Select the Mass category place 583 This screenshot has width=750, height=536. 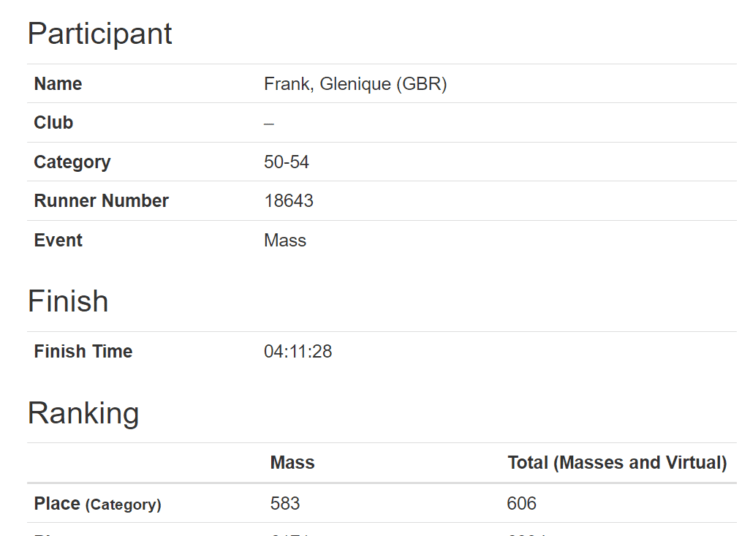pyautogui.click(x=285, y=503)
